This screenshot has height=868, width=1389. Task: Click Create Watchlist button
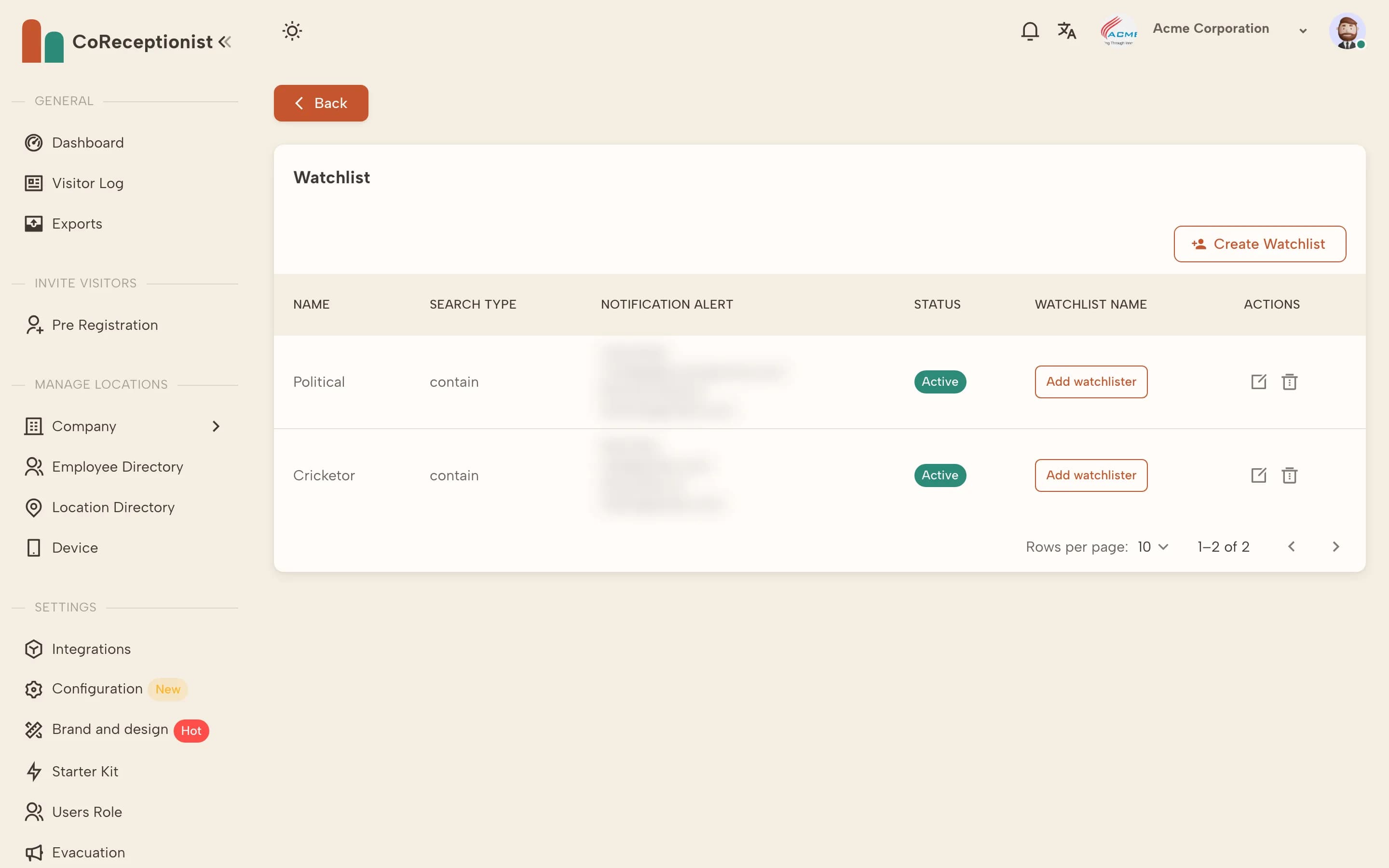(x=1260, y=244)
